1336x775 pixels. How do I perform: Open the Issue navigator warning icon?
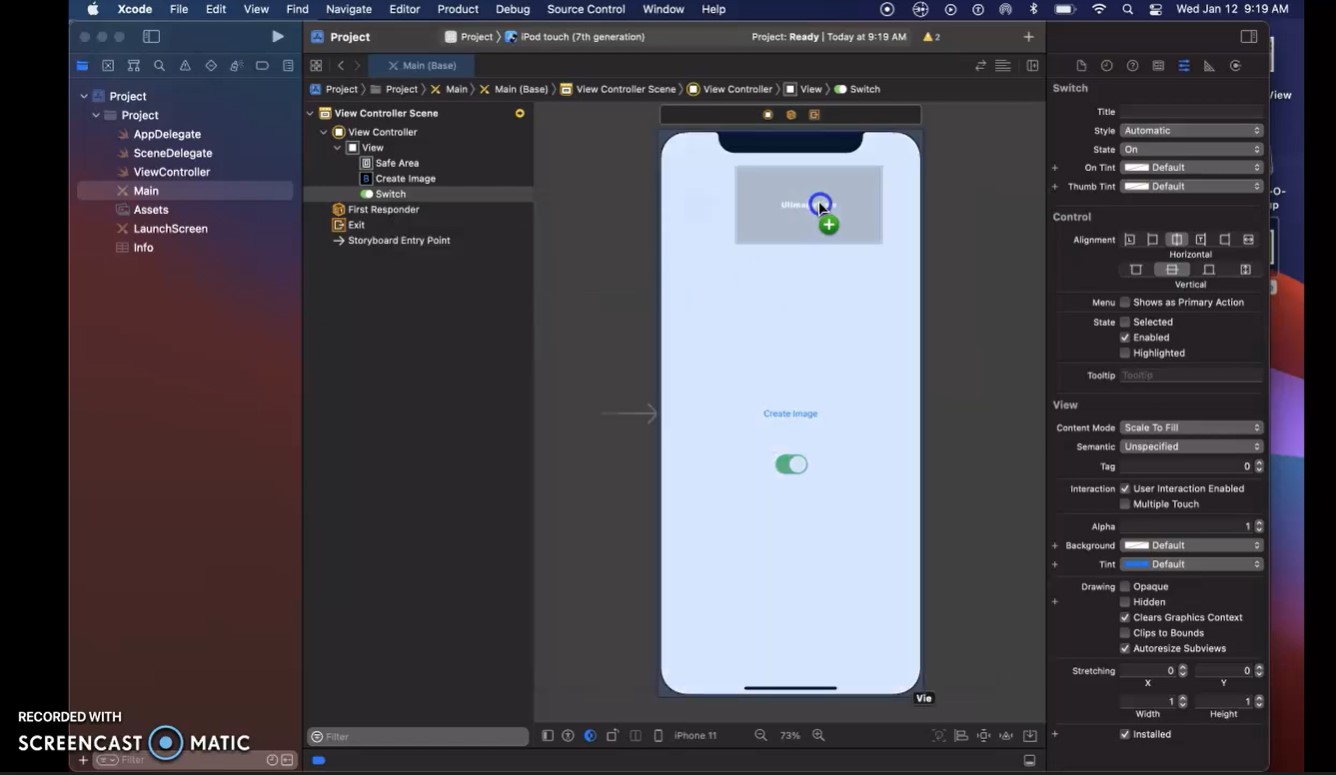coord(185,66)
